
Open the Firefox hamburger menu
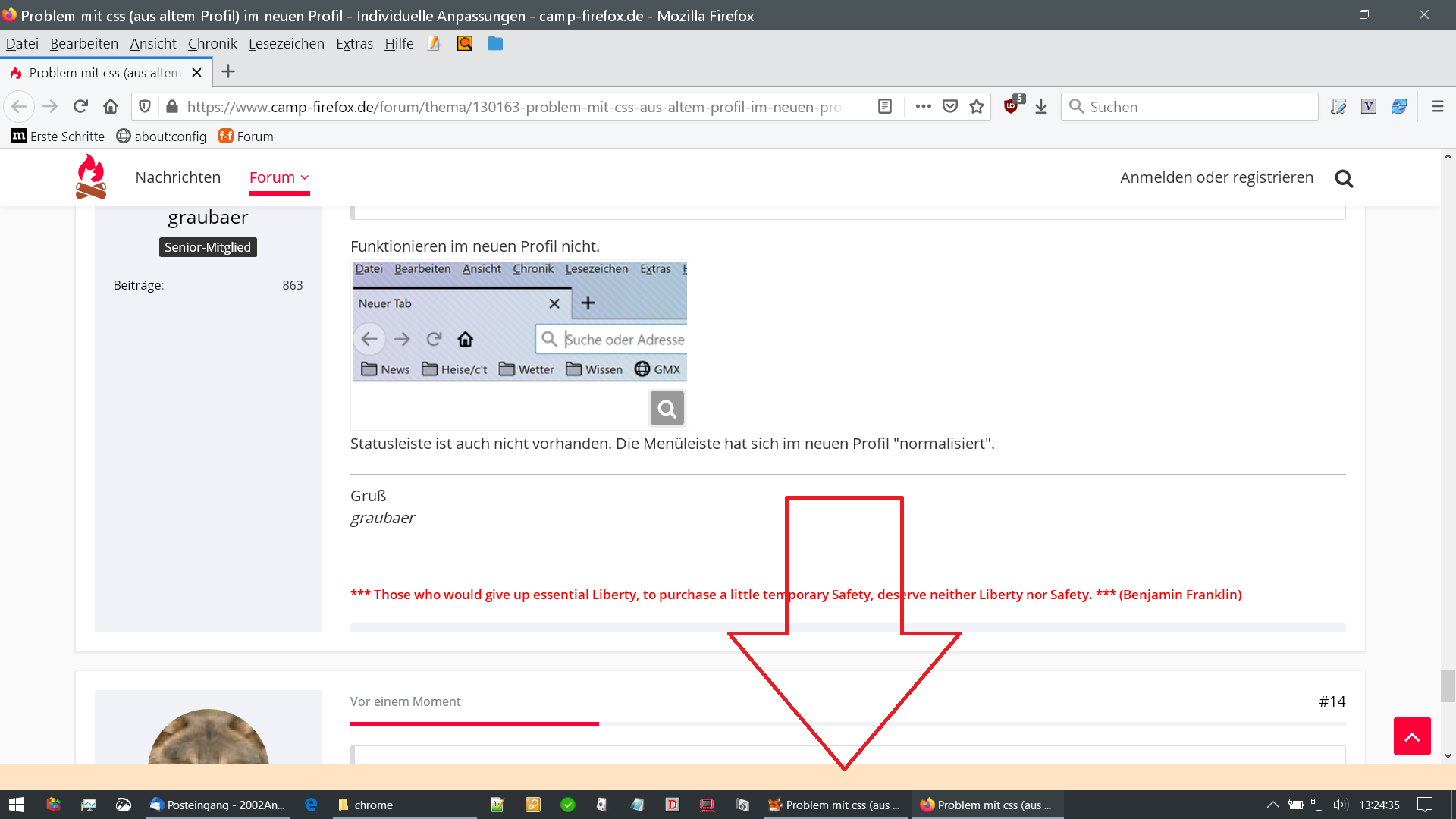(x=1437, y=106)
